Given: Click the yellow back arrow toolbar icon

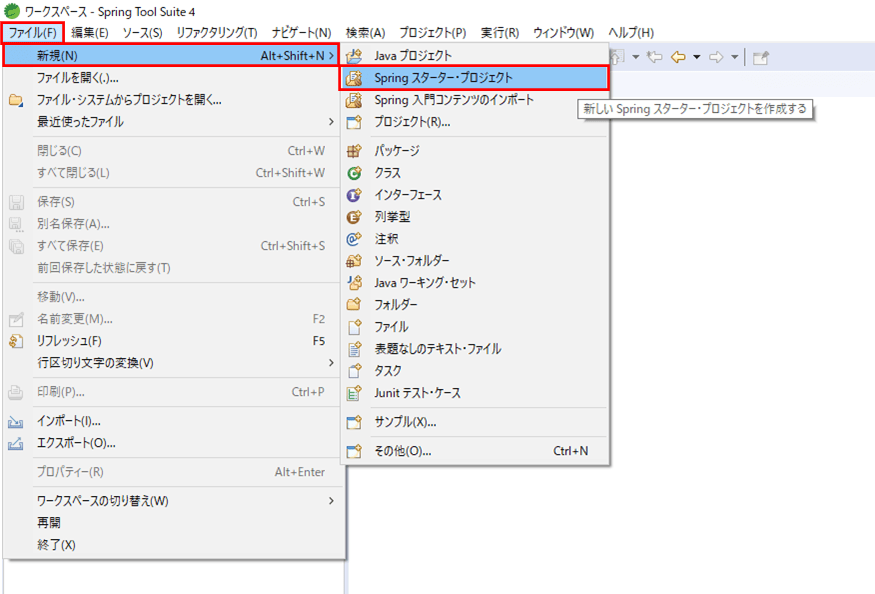Looking at the screenshot, I should [x=678, y=57].
